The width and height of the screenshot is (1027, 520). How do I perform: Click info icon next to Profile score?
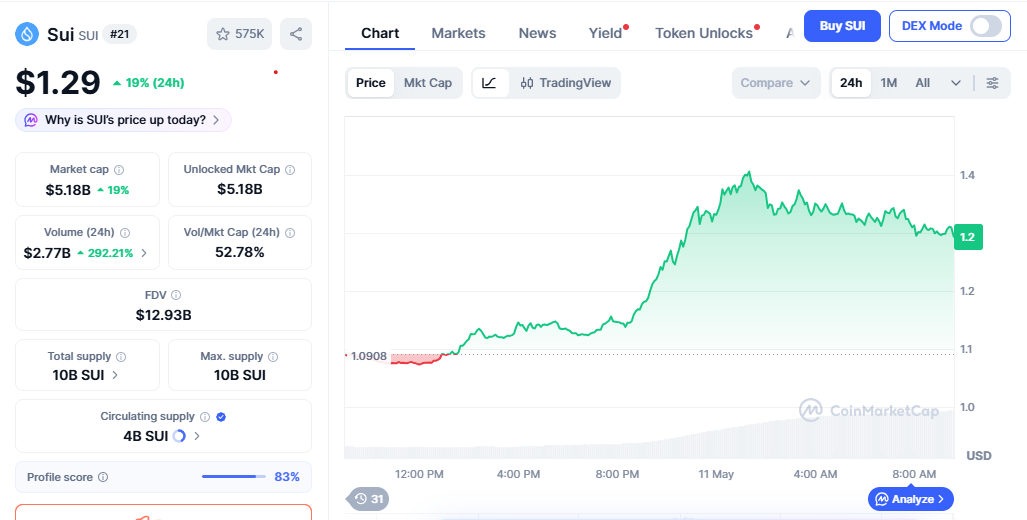click(103, 477)
